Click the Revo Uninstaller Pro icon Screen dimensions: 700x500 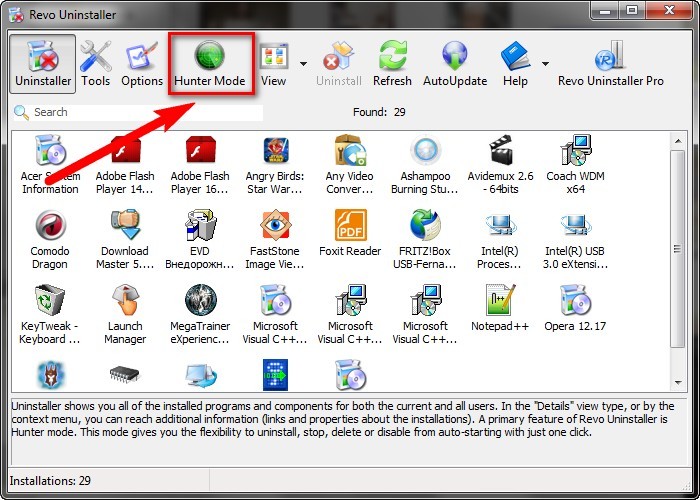point(610,63)
